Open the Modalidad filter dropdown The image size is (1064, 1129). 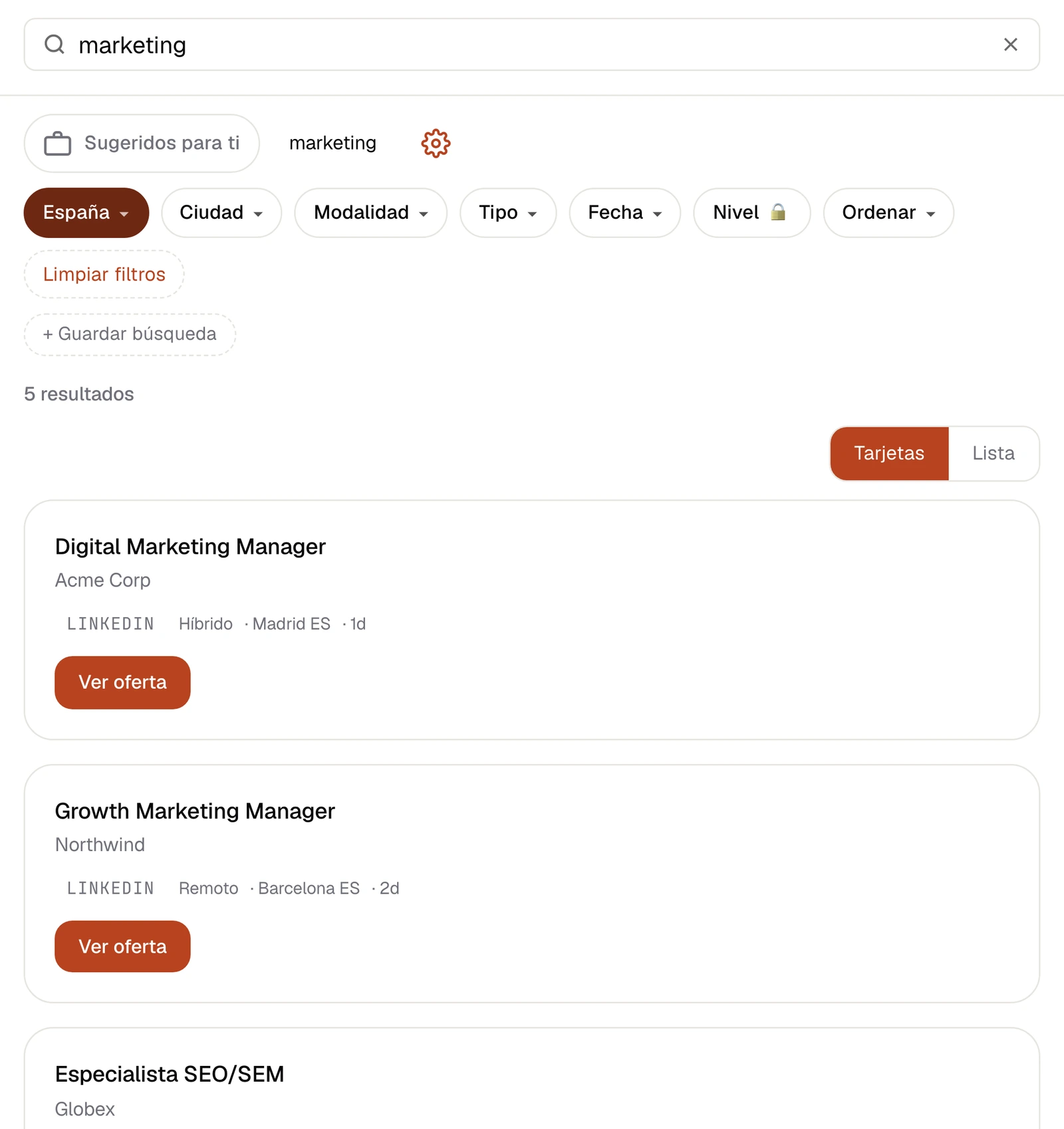[370, 213]
